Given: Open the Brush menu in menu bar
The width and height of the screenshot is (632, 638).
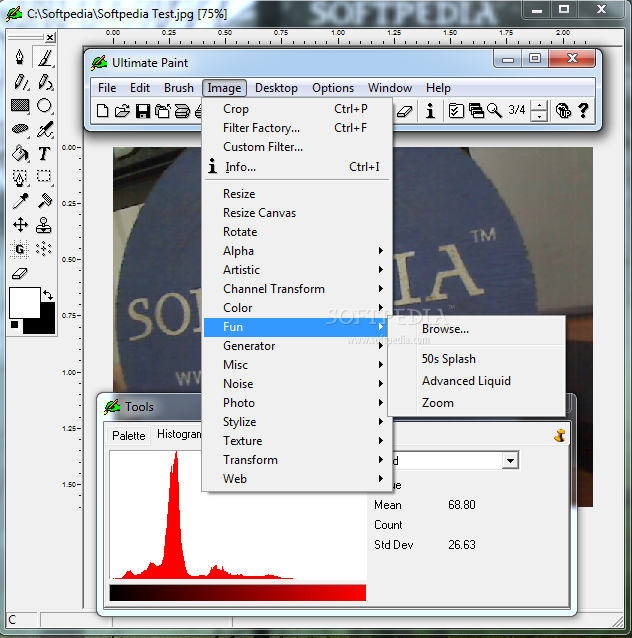Looking at the screenshot, I should 179,88.
